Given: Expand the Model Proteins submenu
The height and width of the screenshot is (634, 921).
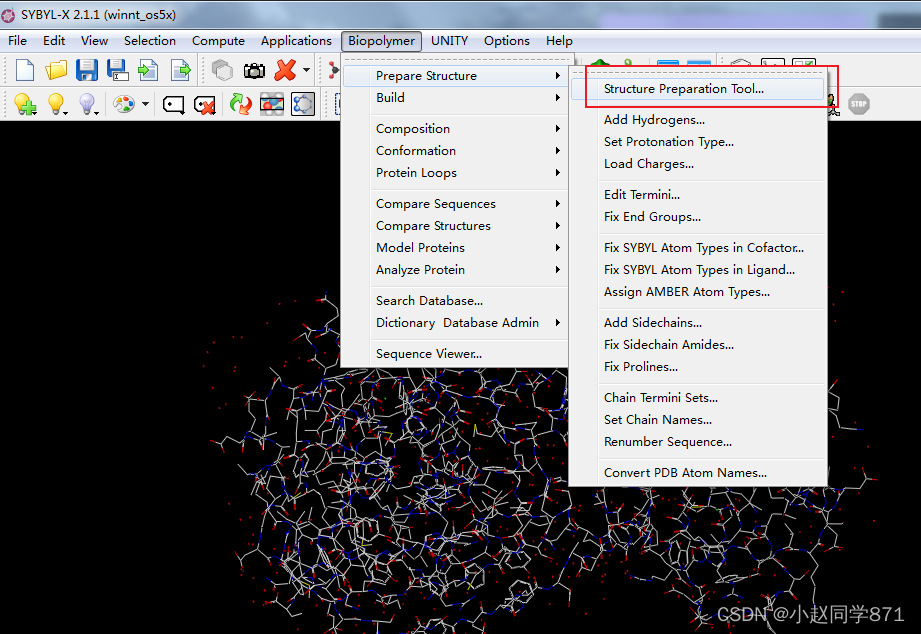Looking at the screenshot, I should 455,248.
